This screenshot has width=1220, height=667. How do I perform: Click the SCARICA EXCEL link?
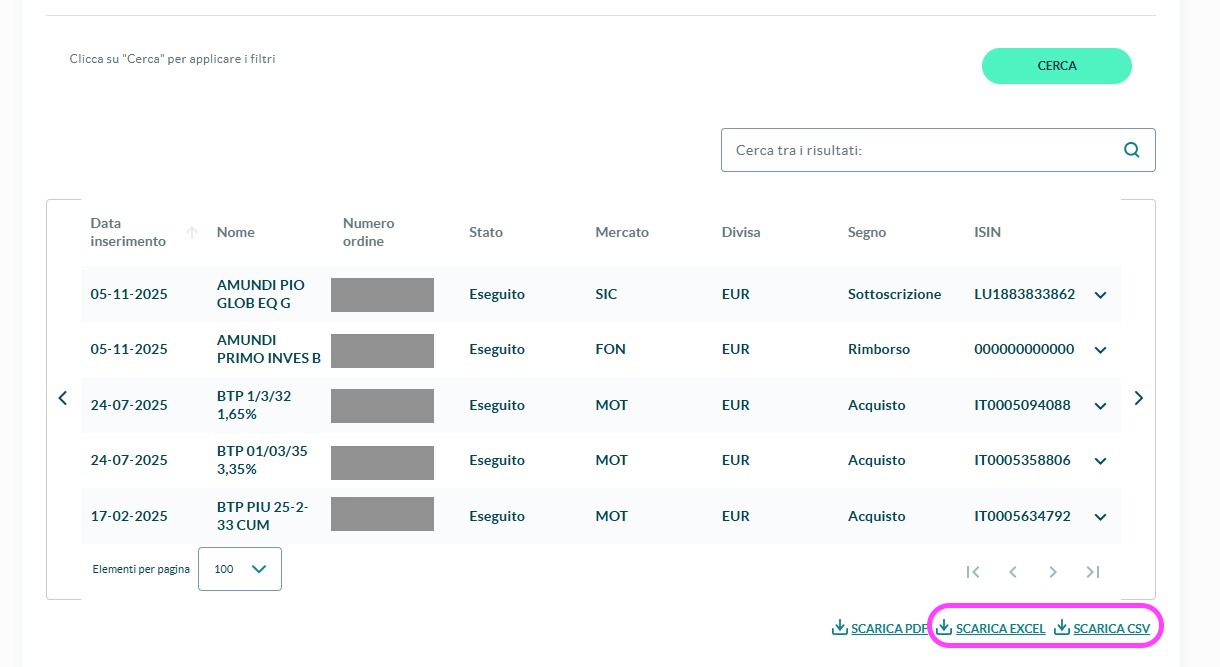pyautogui.click(x=1000, y=629)
